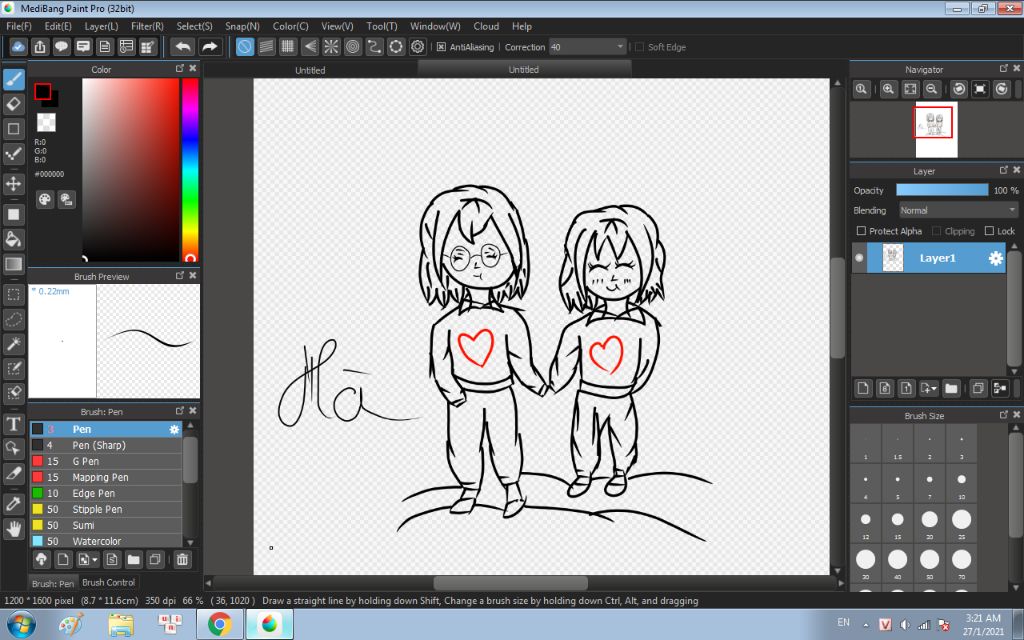The height and width of the screenshot is (640, 1024).
Task: Select the Eyedropper tool
Action: click(14, 504)
